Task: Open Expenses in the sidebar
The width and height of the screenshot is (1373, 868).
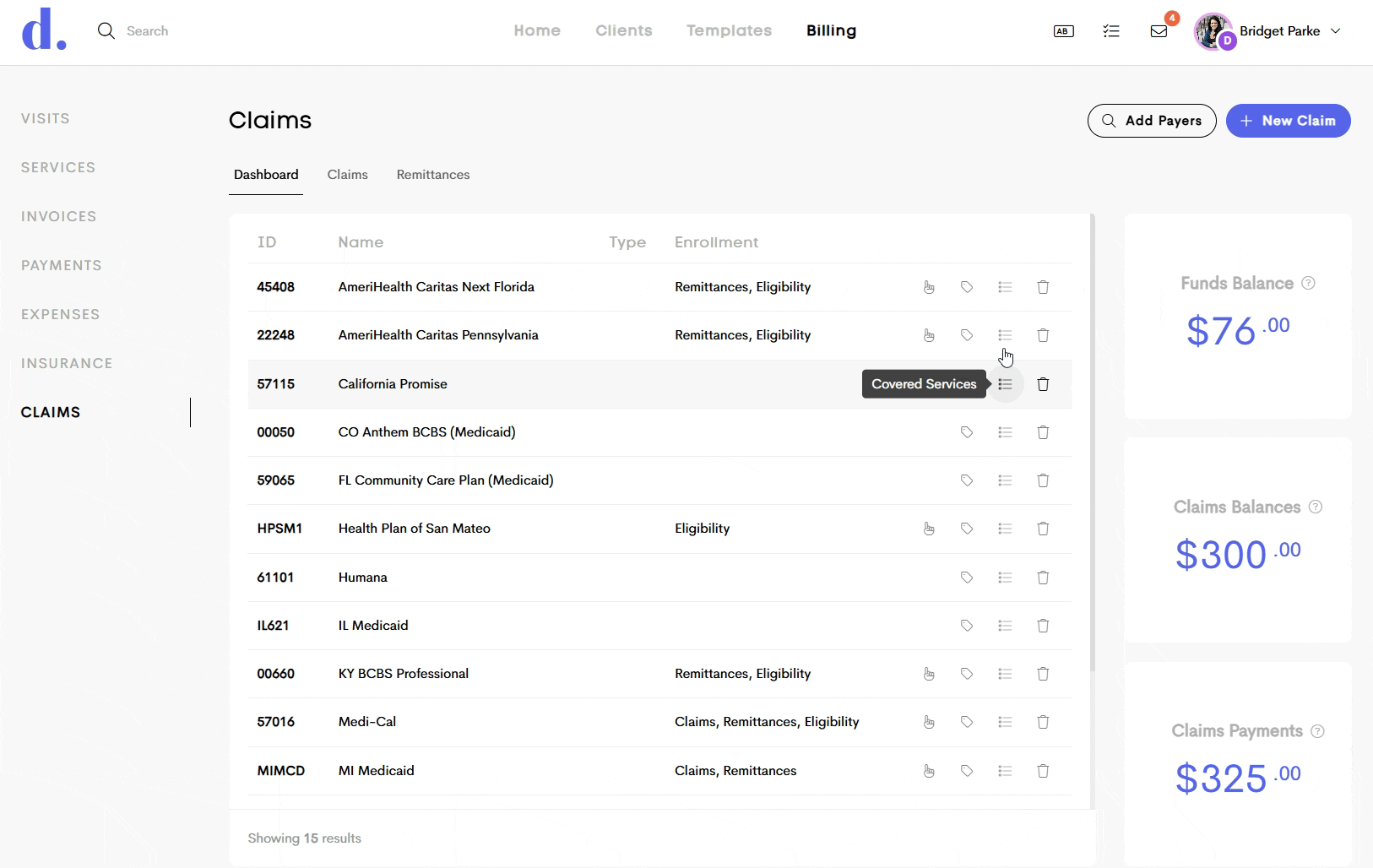Action: click(x=61, y=314)
